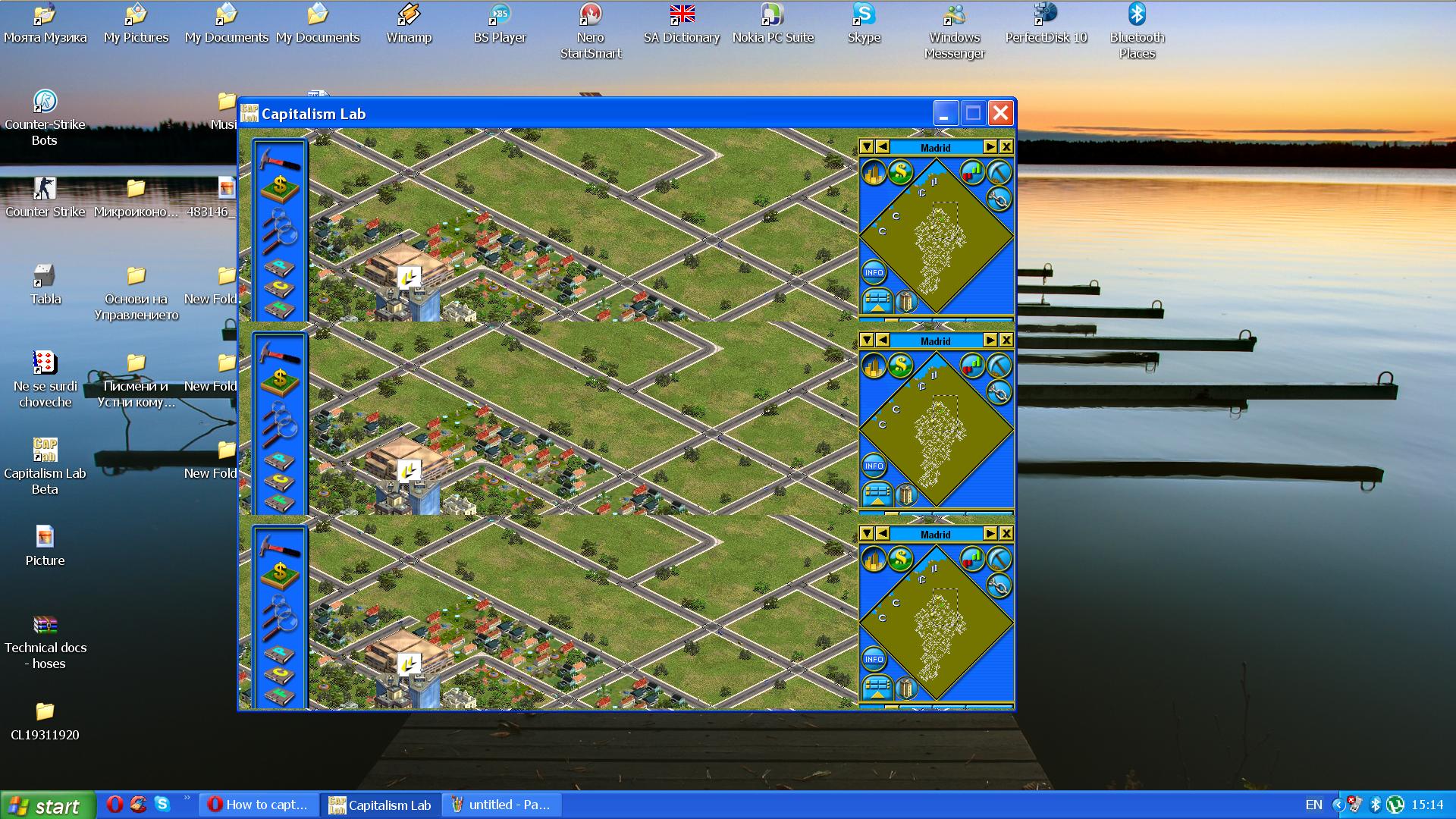Expand the down-arrow menu on topmost Madrid header
Image resolution: width=1456 pixels, height=819 pixels.
pyautogui.click(x=867, y=147)
